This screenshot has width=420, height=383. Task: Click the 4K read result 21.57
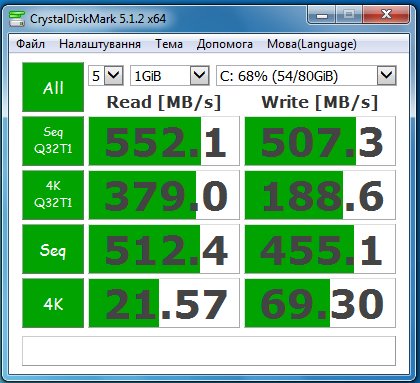click(164, 303)
